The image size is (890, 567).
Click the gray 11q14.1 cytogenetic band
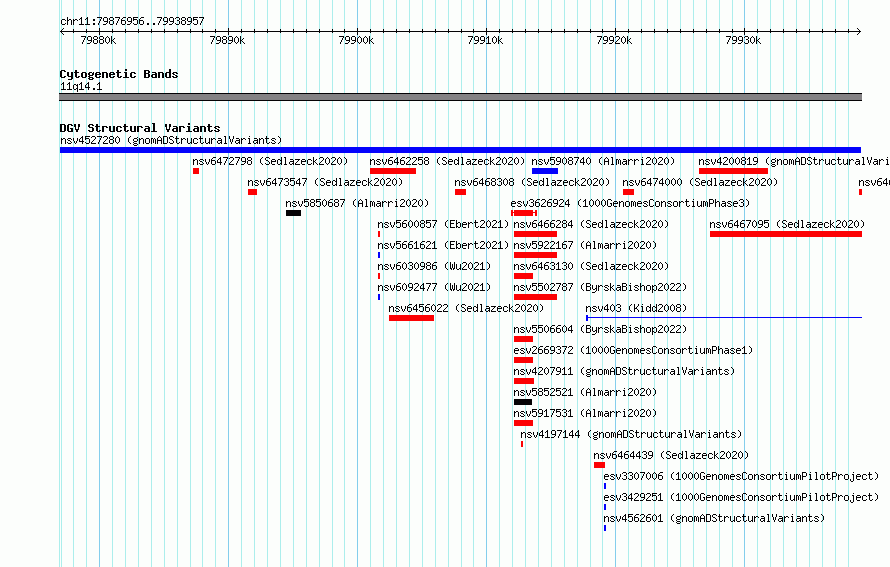click(x=460, y=97)
